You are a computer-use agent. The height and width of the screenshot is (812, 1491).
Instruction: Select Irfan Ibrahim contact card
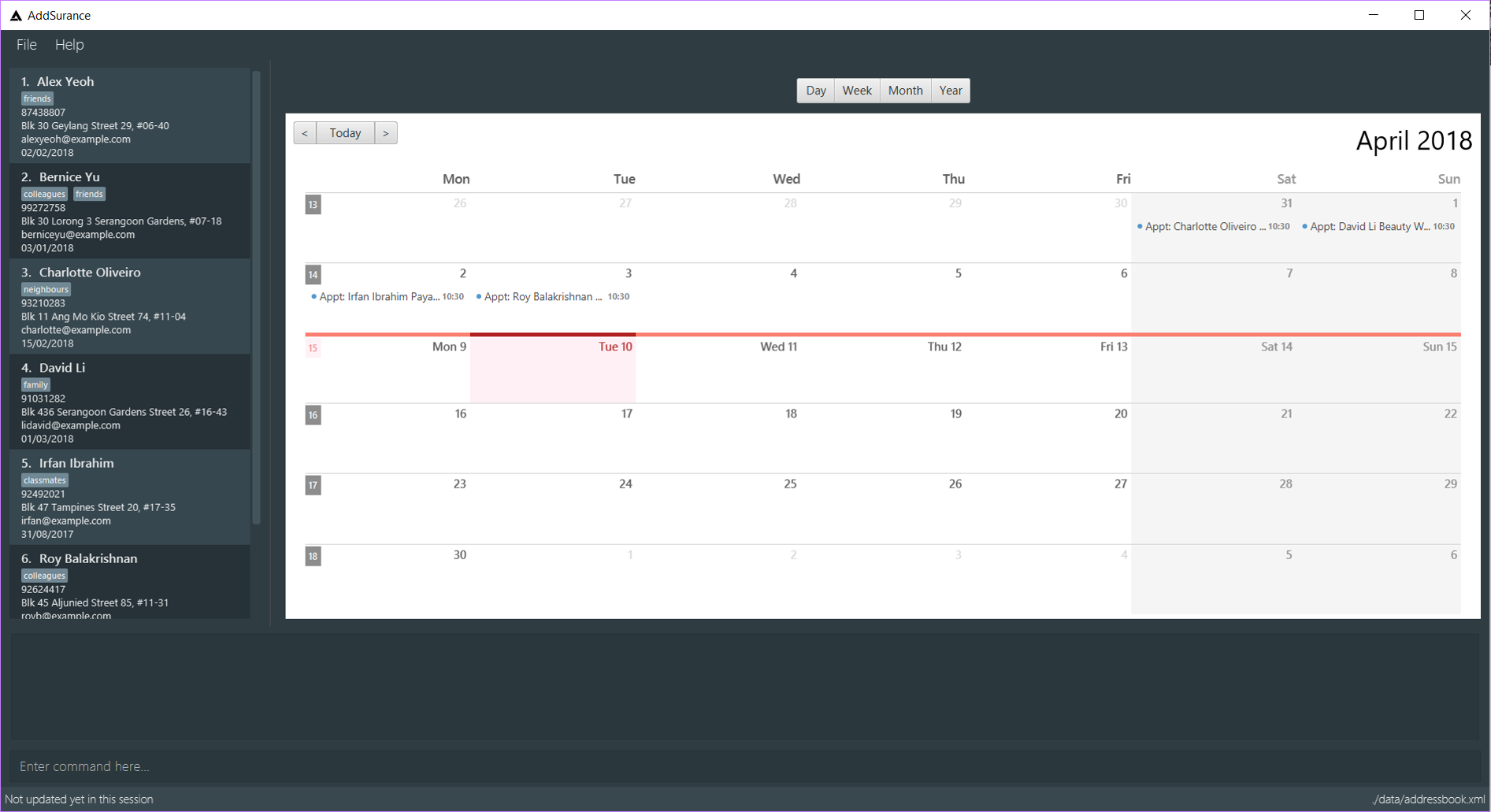pos(130,497)
